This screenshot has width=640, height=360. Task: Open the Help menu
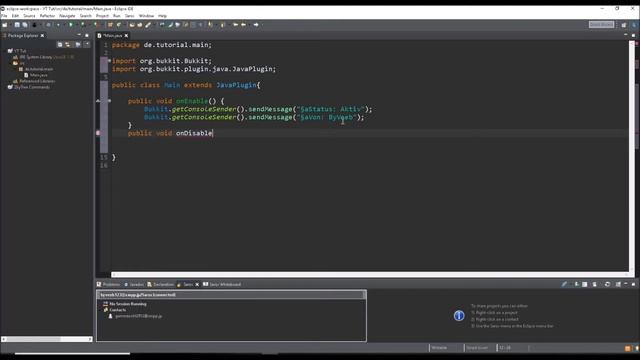pyautogui.click(x=162, y=16)
